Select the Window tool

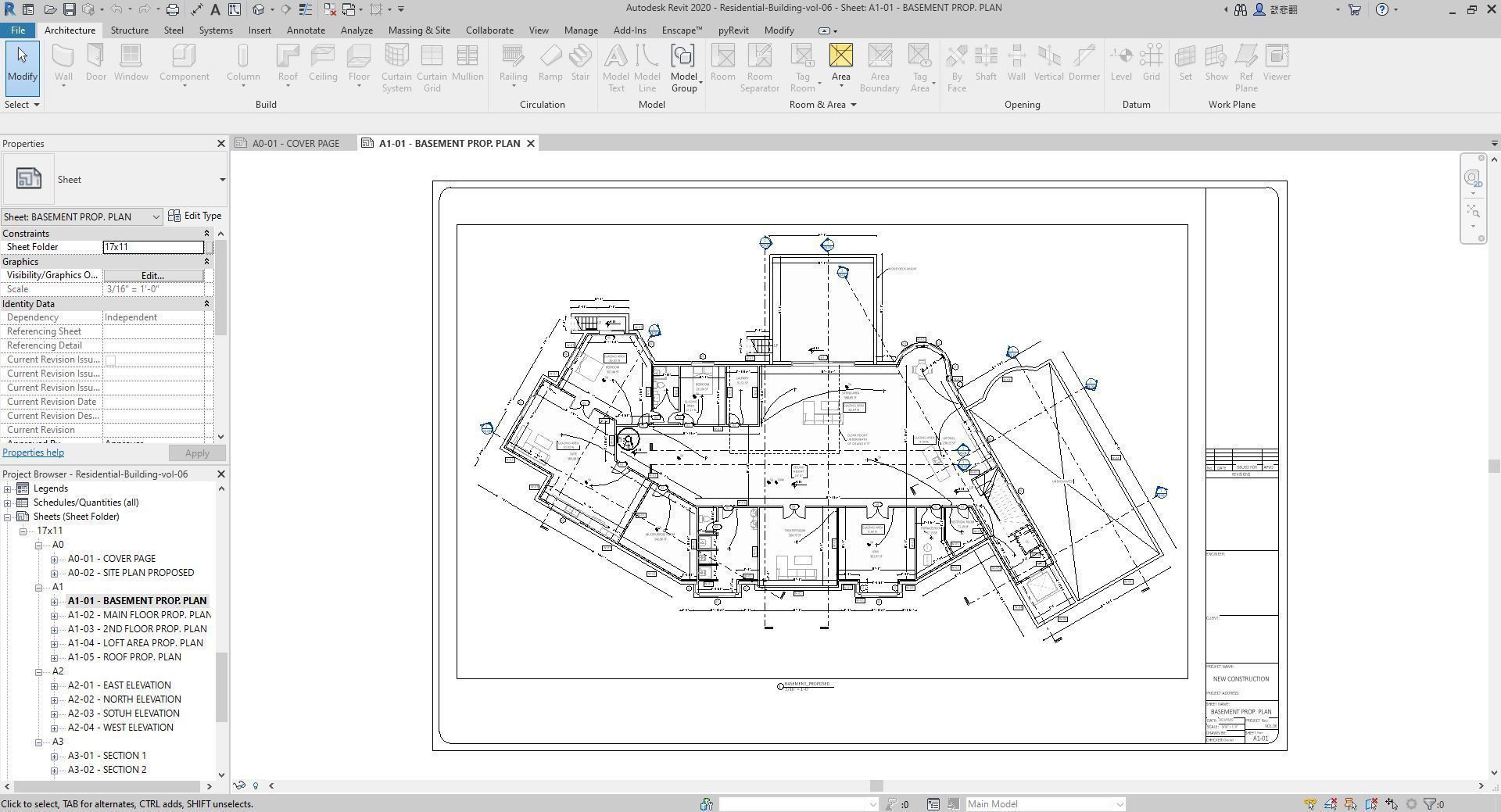131,64
